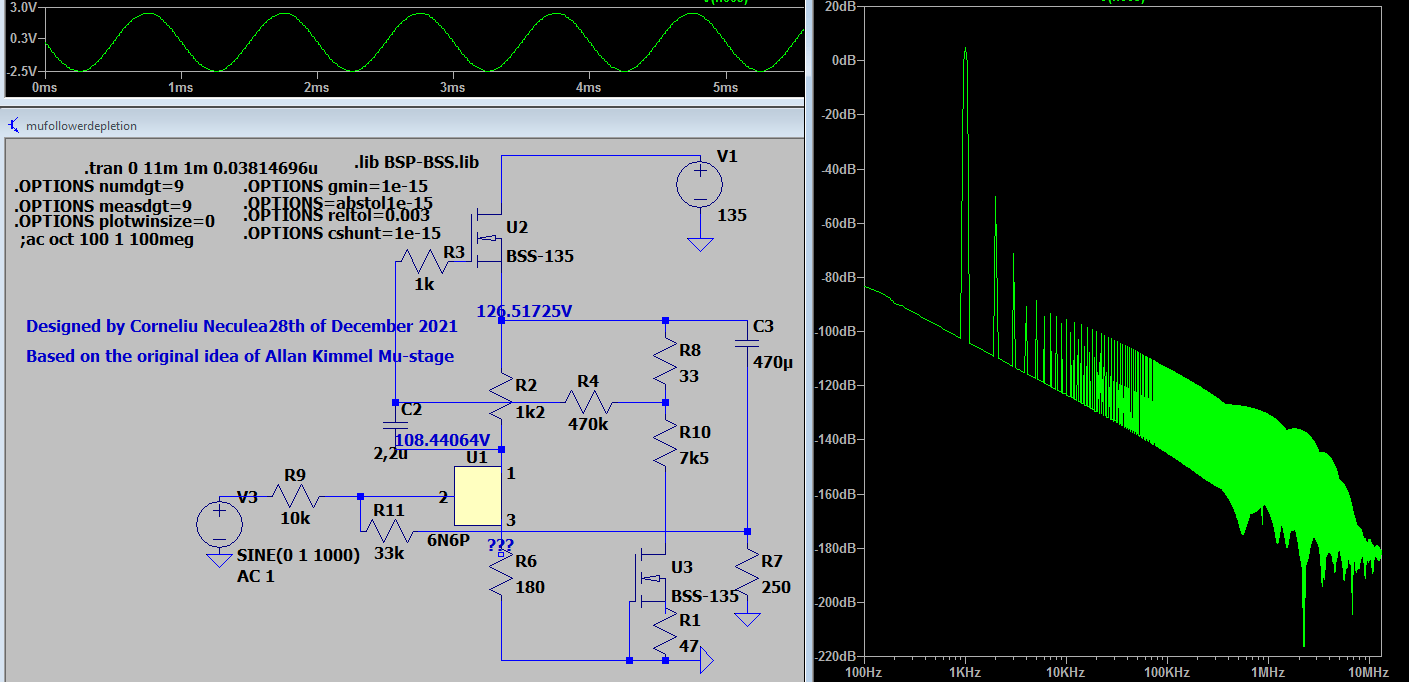This screenshot has width=1409, height=682.
Task: Select the .OPTIONS cshunt=1e-15 directive
Action: (342, 233)
